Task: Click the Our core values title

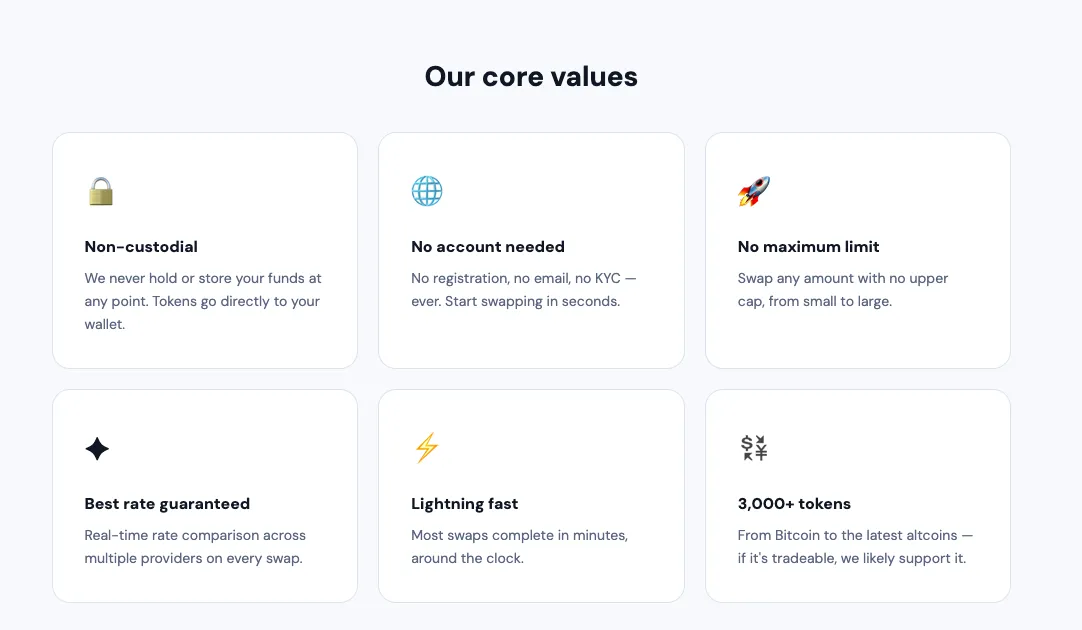Action: [x=531, y=77]
